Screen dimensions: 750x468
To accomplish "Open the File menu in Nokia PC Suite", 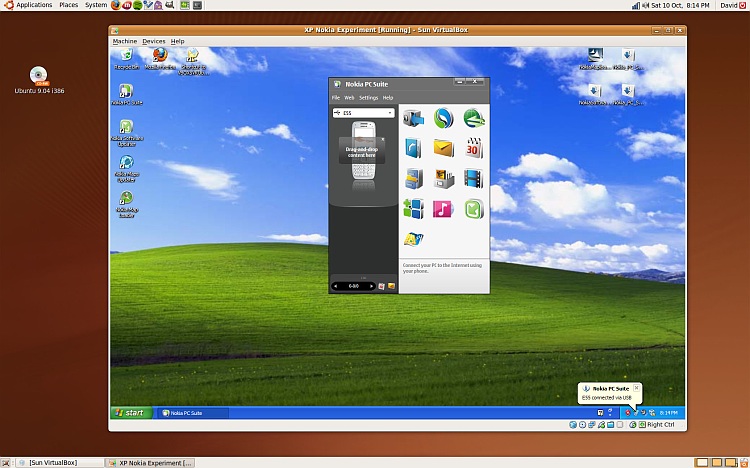I will click(336, 98).
